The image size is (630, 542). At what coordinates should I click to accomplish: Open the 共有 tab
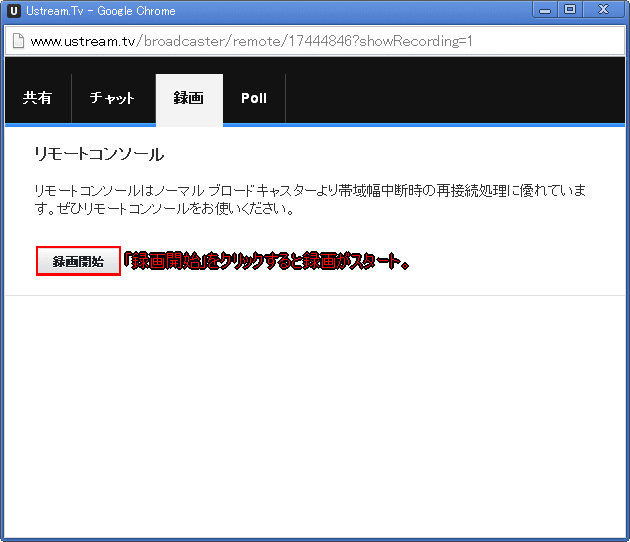click(x=38, y=98)
